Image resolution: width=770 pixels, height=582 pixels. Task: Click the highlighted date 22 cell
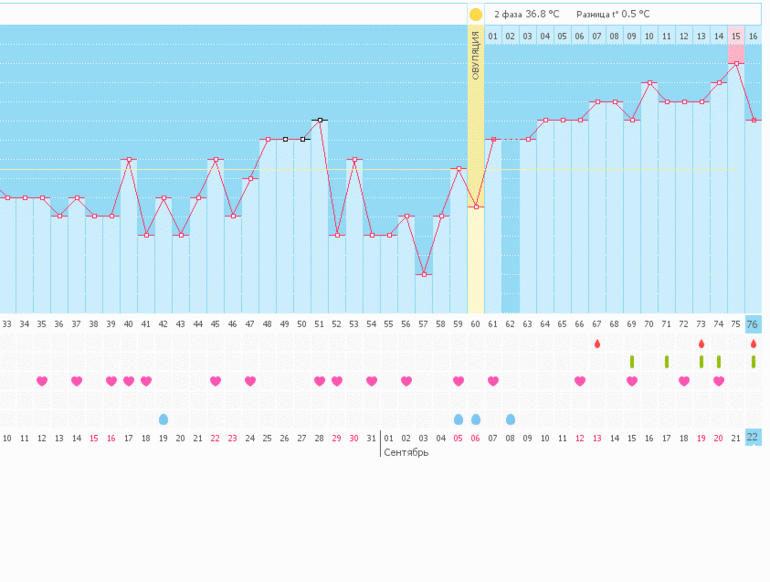753,438
